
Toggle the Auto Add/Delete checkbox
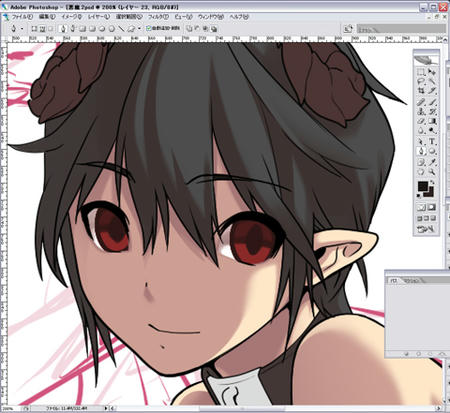[149, 29]
